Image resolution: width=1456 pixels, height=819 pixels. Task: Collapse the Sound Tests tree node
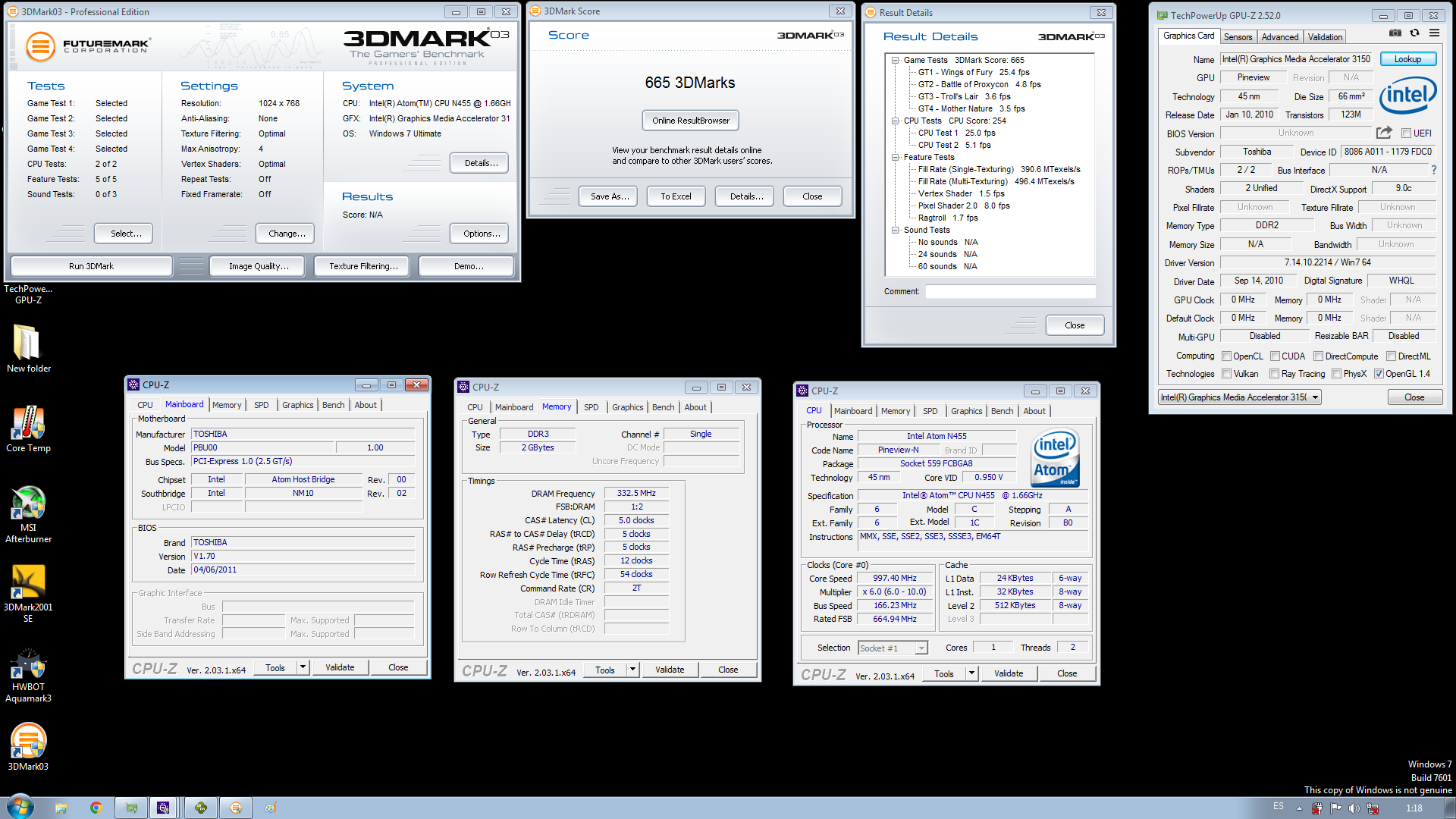tap(895, 230)
